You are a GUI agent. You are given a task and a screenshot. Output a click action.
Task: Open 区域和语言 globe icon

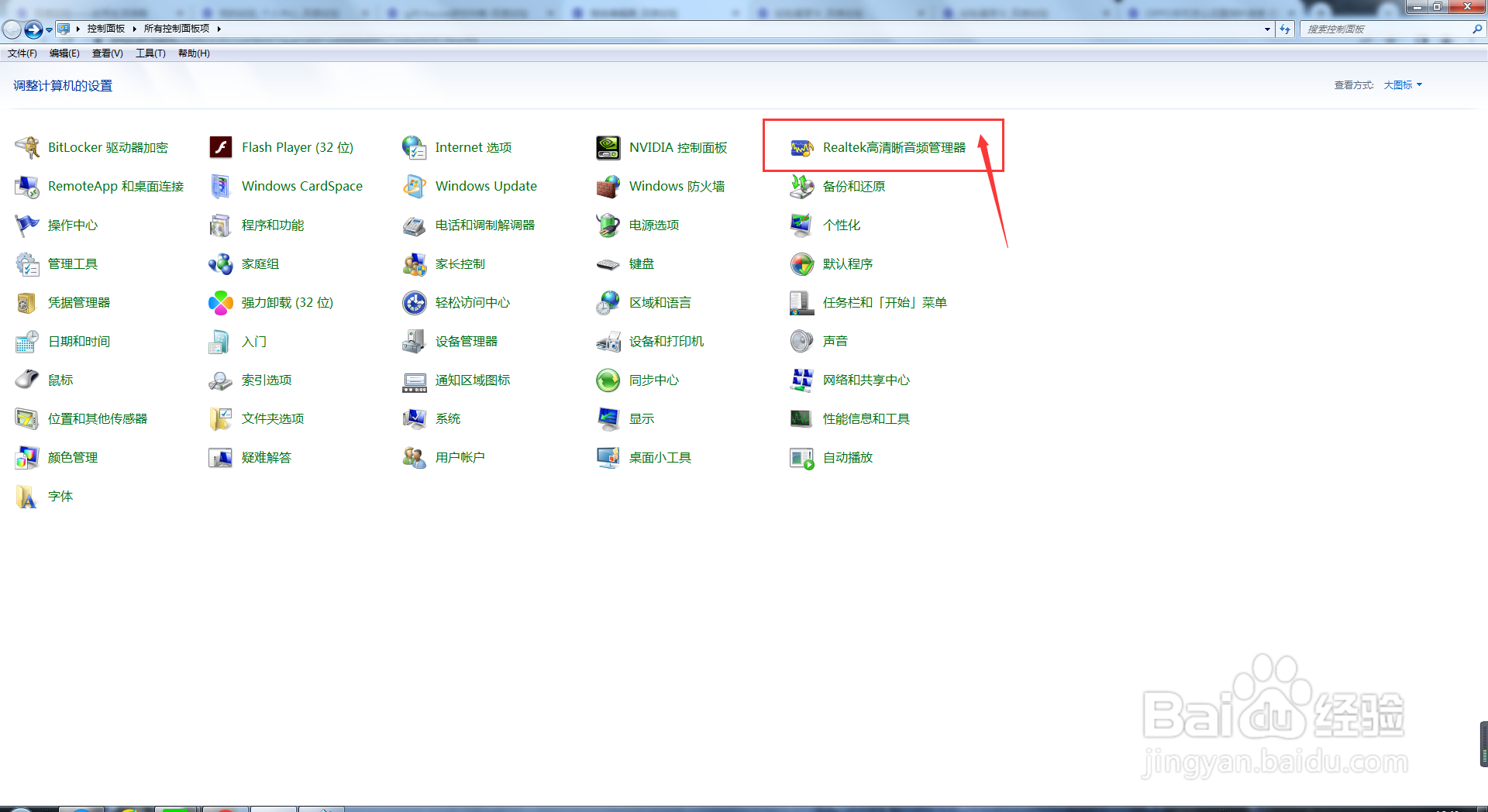608,302
